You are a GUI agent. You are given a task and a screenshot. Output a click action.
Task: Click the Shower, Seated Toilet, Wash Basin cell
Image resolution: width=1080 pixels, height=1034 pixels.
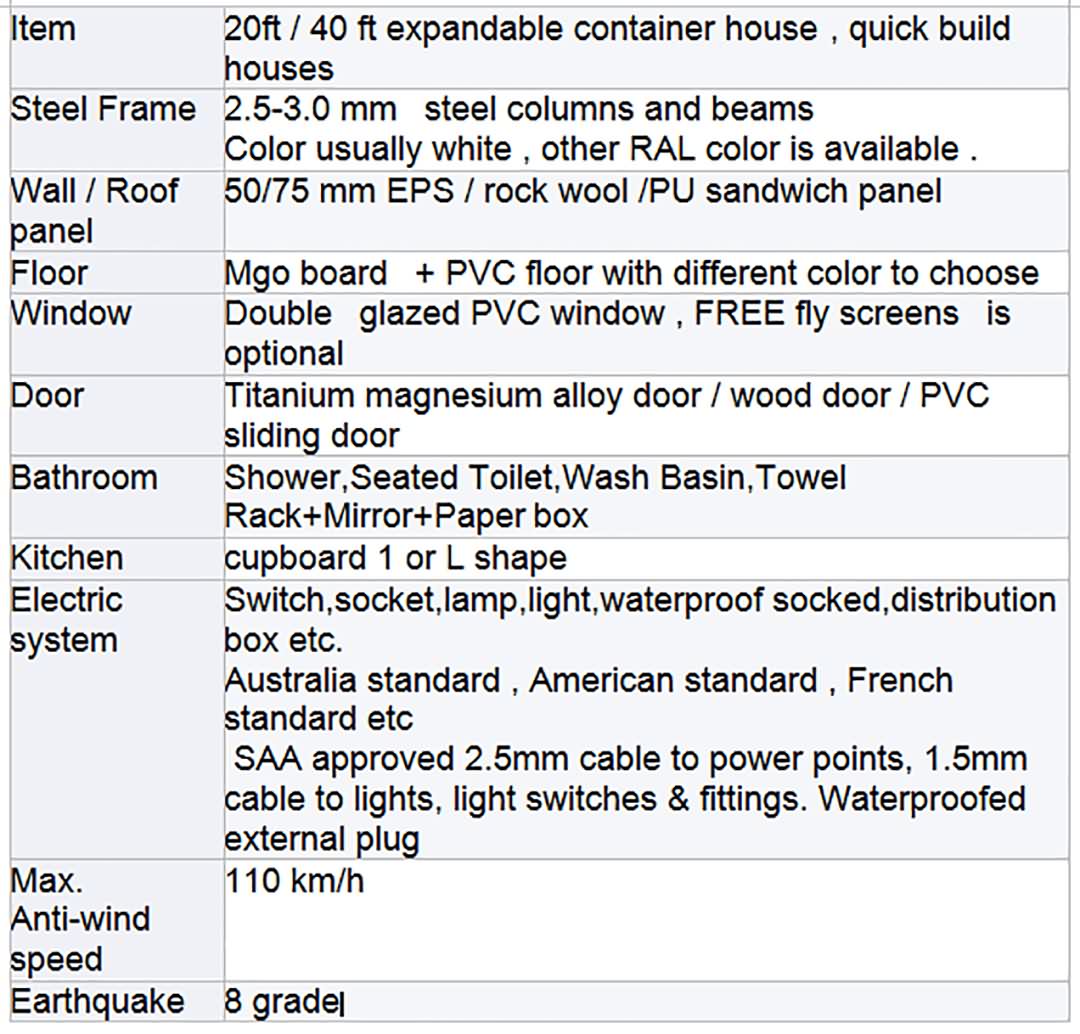535,496
